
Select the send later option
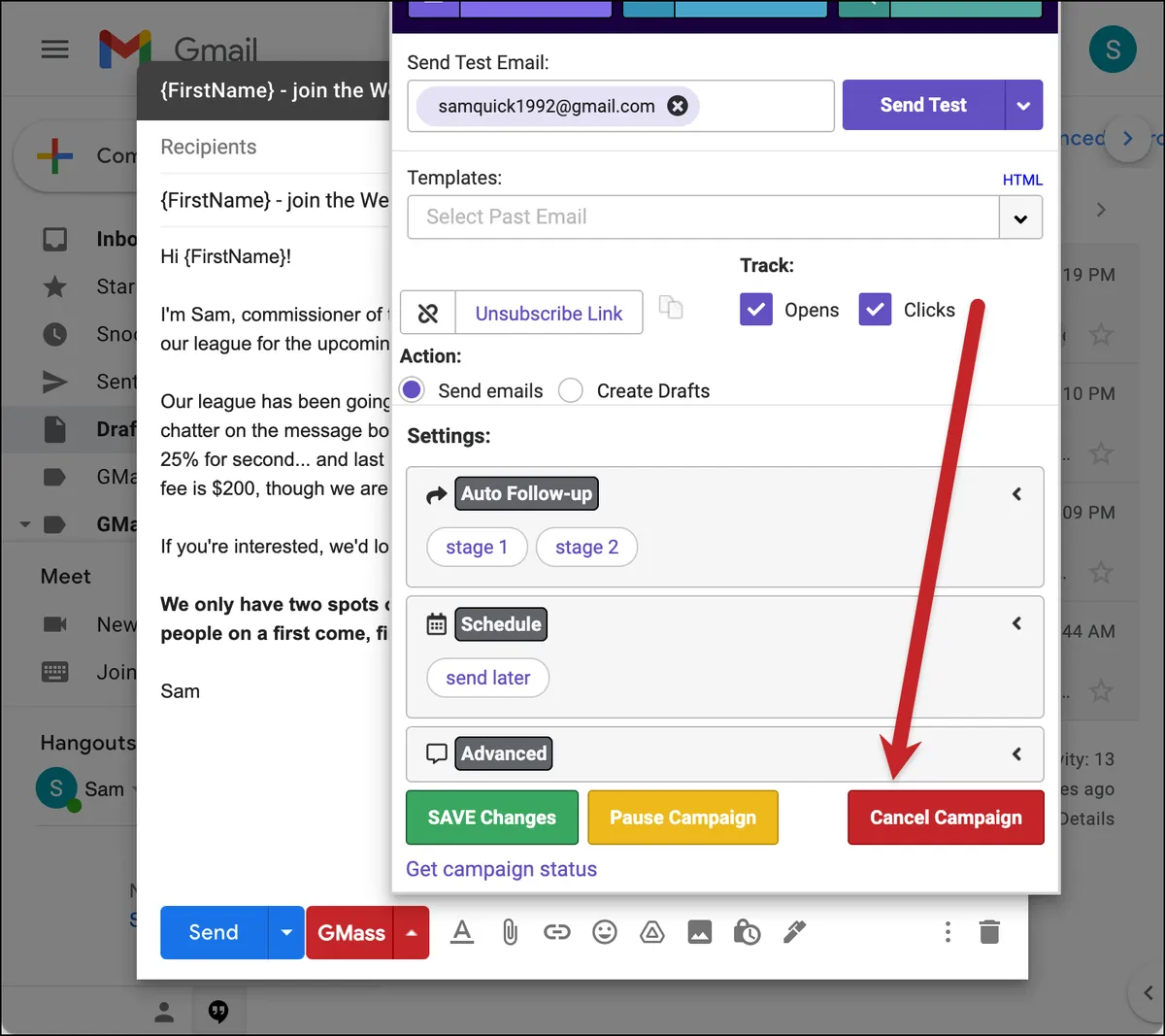tap(488, 678)
